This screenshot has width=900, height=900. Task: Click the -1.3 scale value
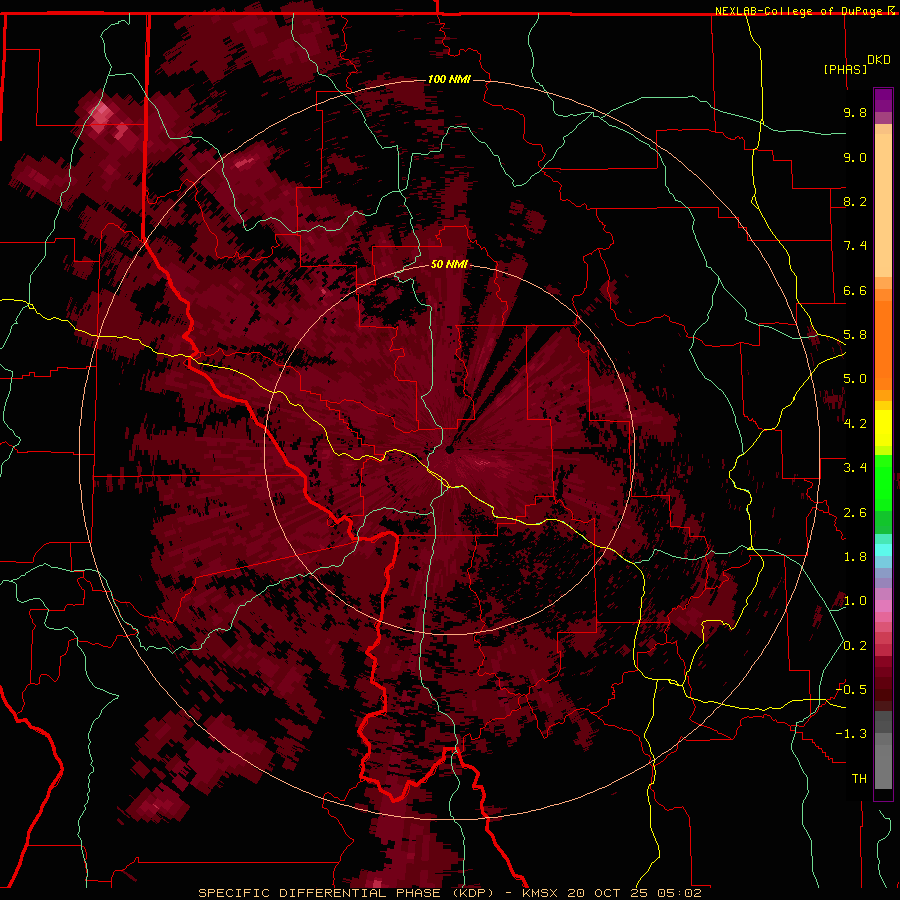pyautogui.click(x=851, y=734)
